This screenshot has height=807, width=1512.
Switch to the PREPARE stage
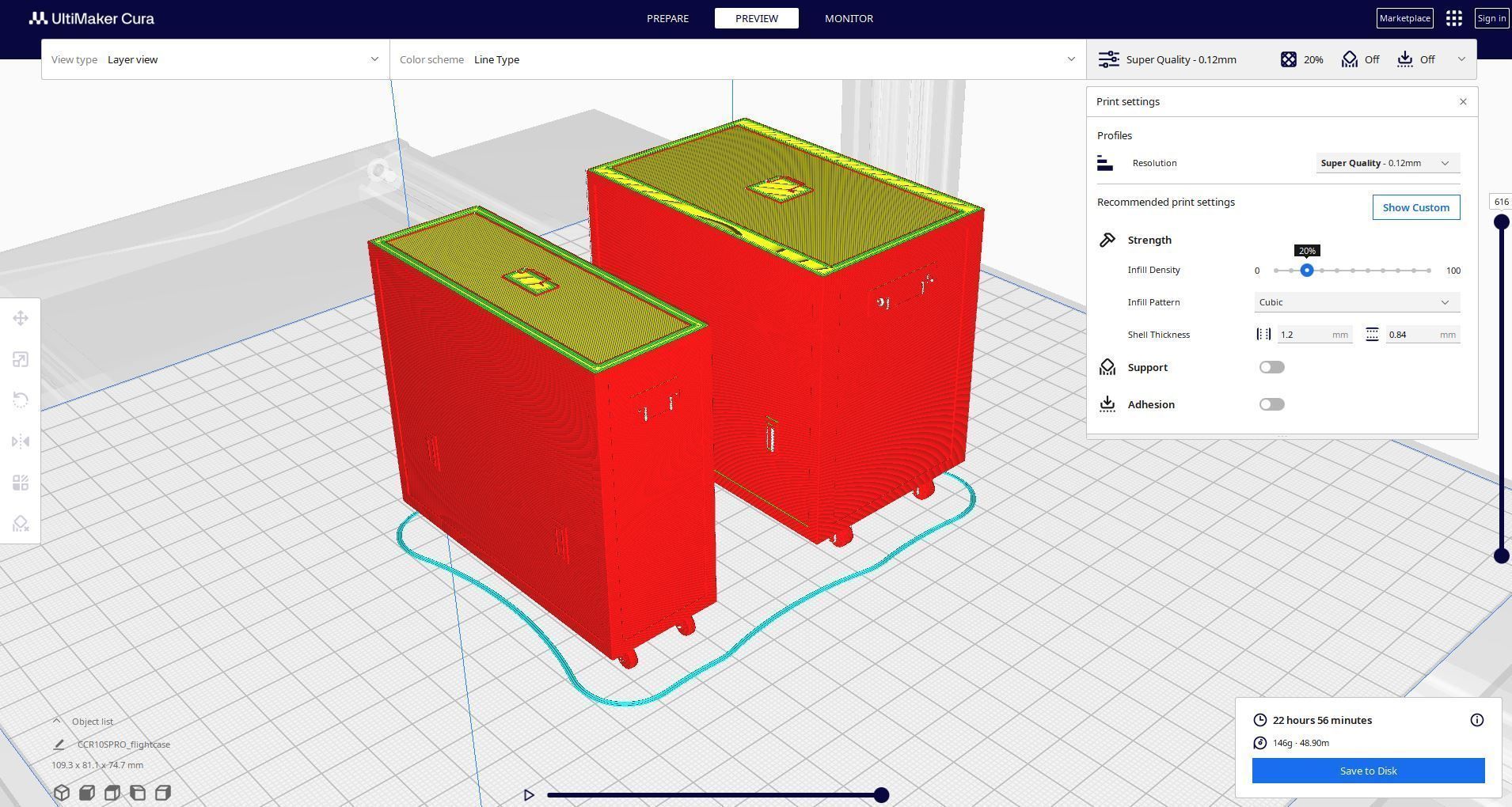tap(667, 18)
